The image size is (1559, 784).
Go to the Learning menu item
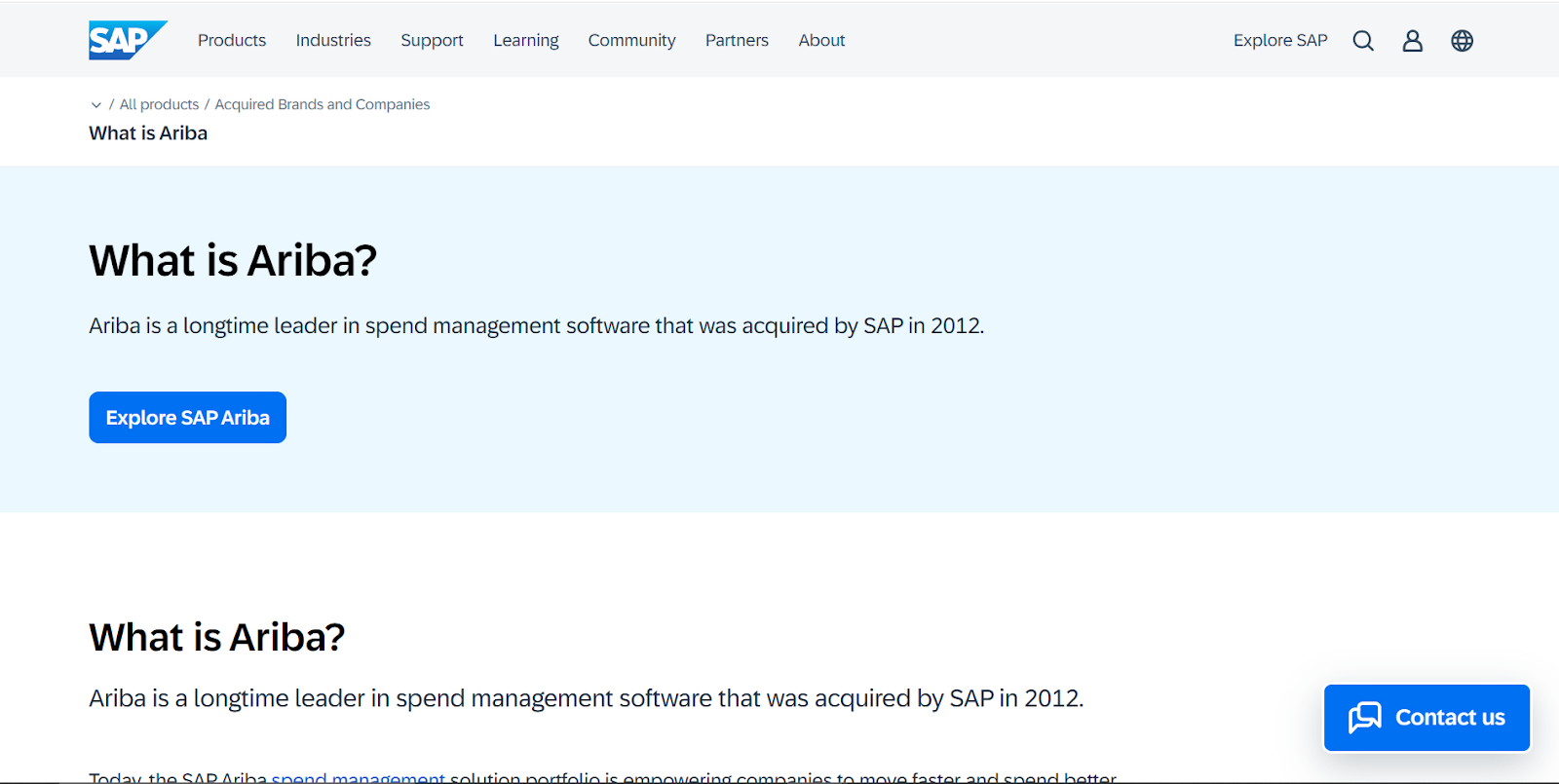(x=525, y=41)
